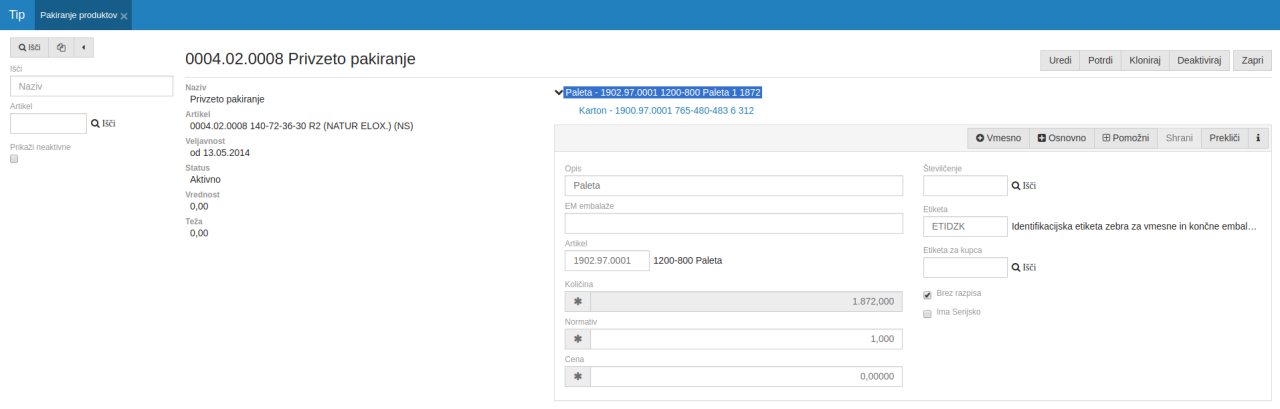Viewport: 1280px width, 409px height.
Task: Click asterisk icon beside Cena field
Action: pyautogui.click(x=577, y=376)
